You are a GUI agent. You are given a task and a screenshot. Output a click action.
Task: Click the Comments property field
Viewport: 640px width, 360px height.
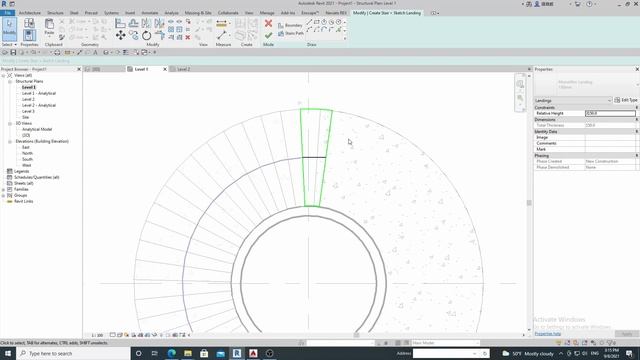coord(610,143)
